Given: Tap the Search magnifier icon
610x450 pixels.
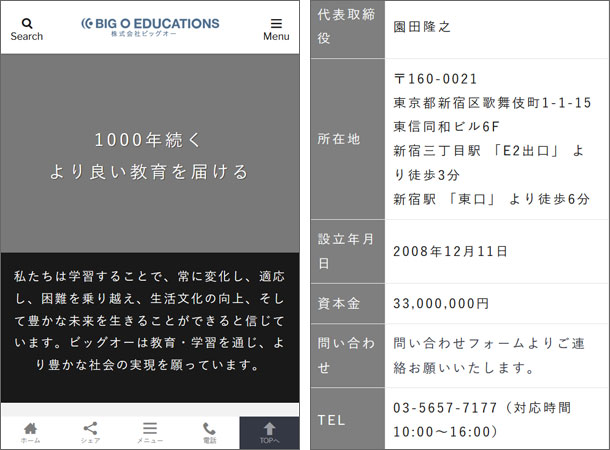Looking at the screenshot, I should 27,23.
